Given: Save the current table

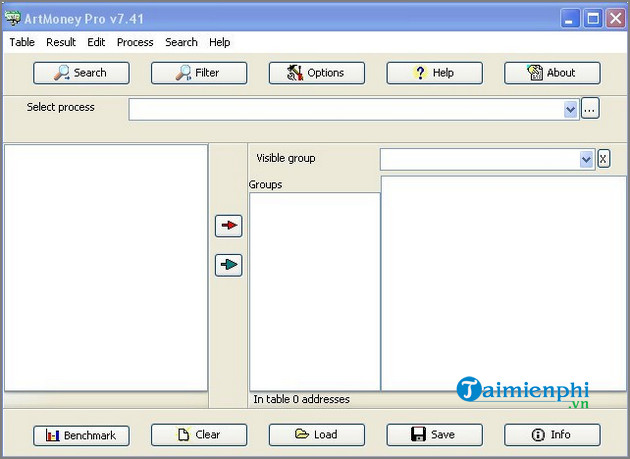Looking at the screenshot, I should [434, 434].
